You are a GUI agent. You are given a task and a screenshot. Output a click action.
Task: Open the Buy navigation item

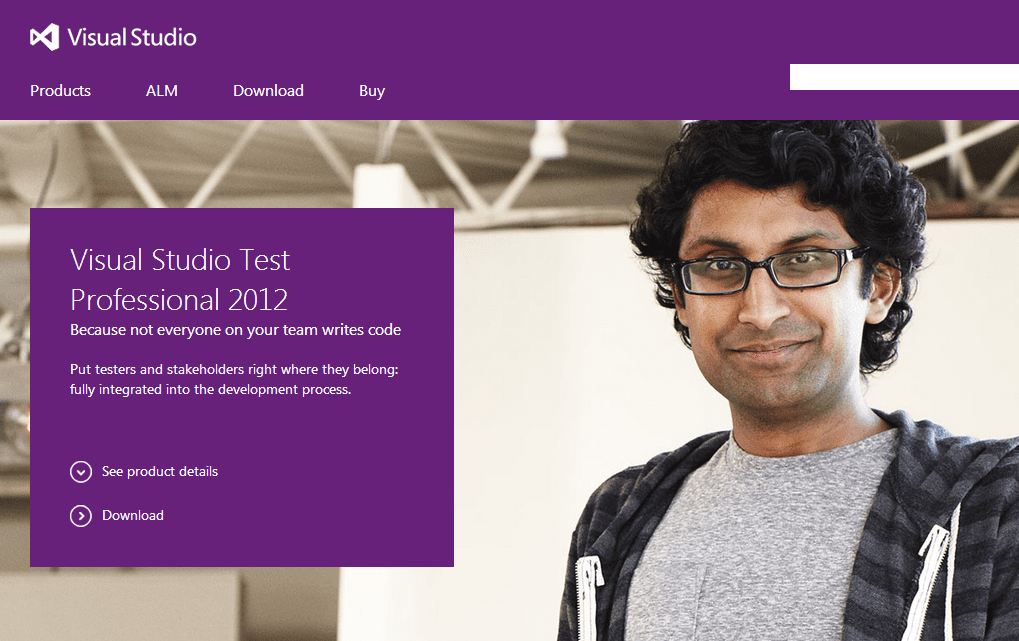[x=372, y=91]
